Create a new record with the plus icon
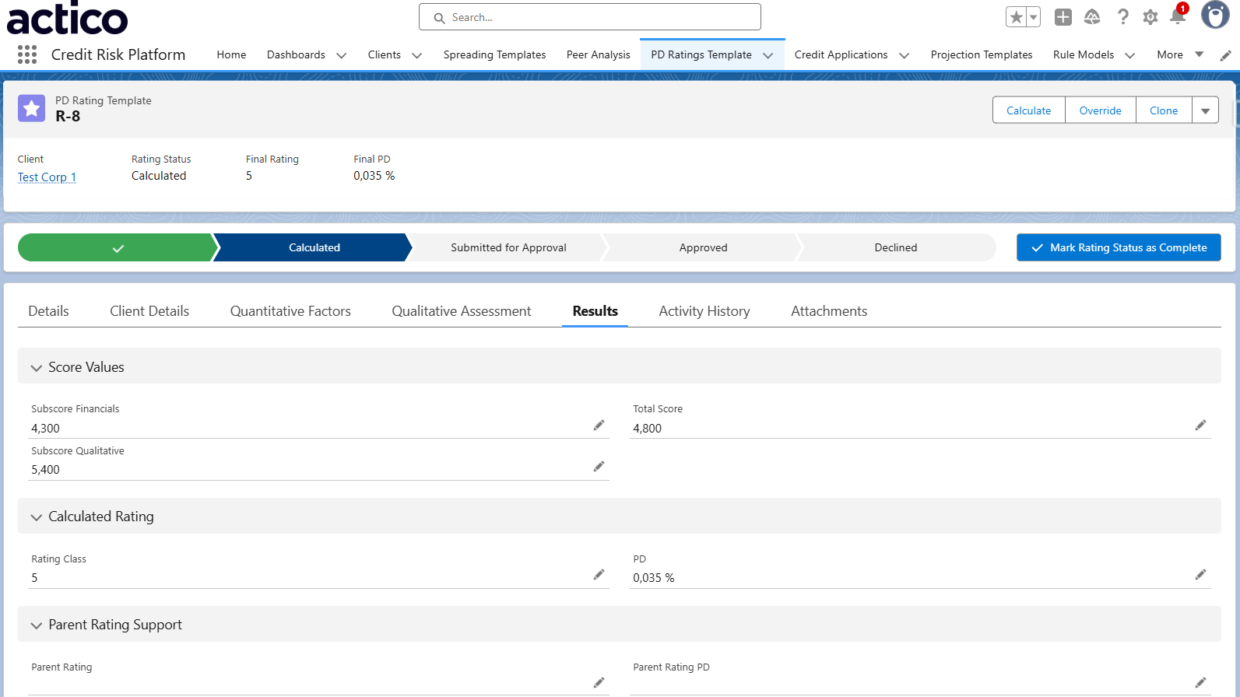The image size is (1240, 697). [x=1062, y=16]
